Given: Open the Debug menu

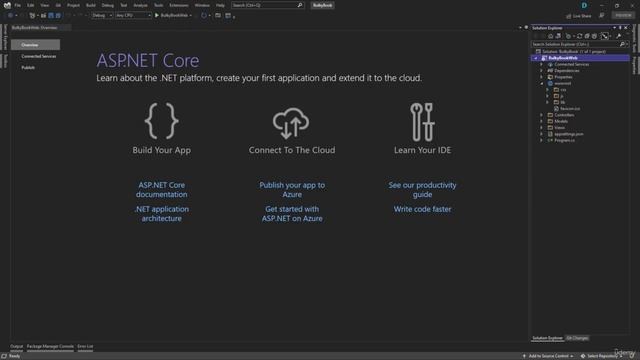Looking at the screenshot, I should (x=108, y=5).
